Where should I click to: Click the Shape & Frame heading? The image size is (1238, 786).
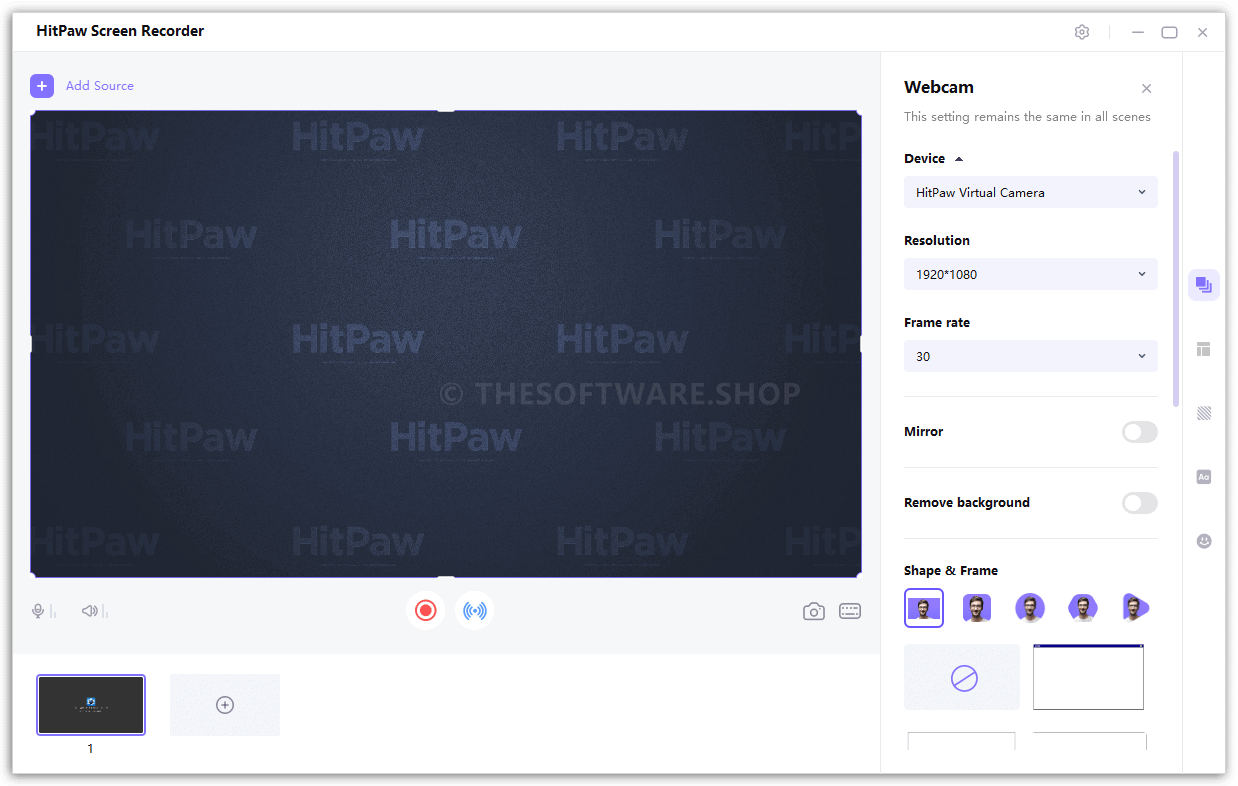point(951,571)
